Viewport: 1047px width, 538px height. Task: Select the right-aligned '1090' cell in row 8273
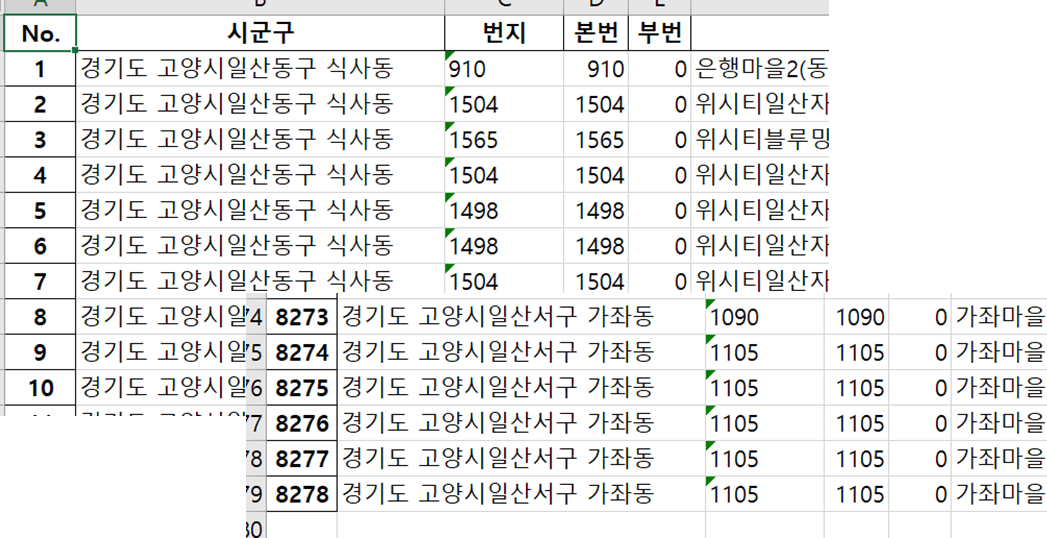(x=856, y=317)
